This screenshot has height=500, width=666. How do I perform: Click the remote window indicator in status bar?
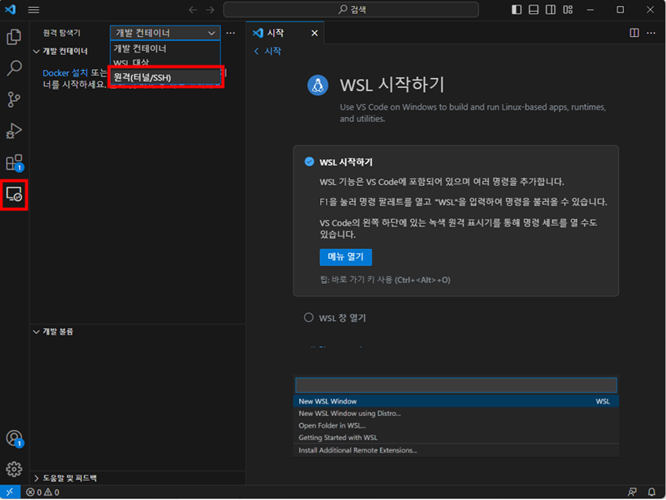click(x=10, y=492)
